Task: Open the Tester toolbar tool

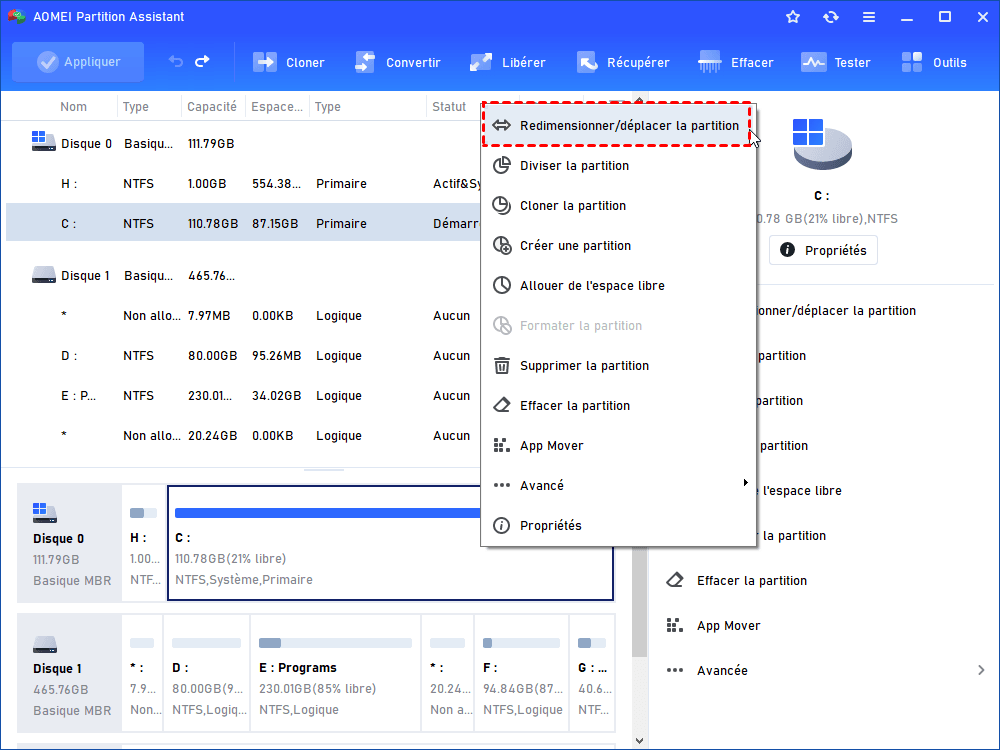Action: click(x=835, y=62)
